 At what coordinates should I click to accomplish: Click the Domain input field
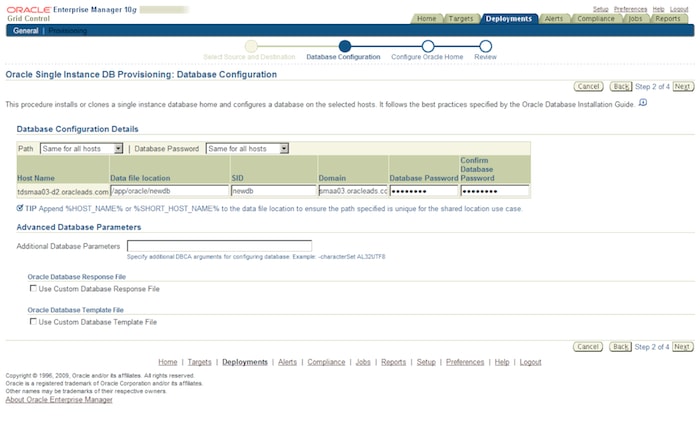353,191
